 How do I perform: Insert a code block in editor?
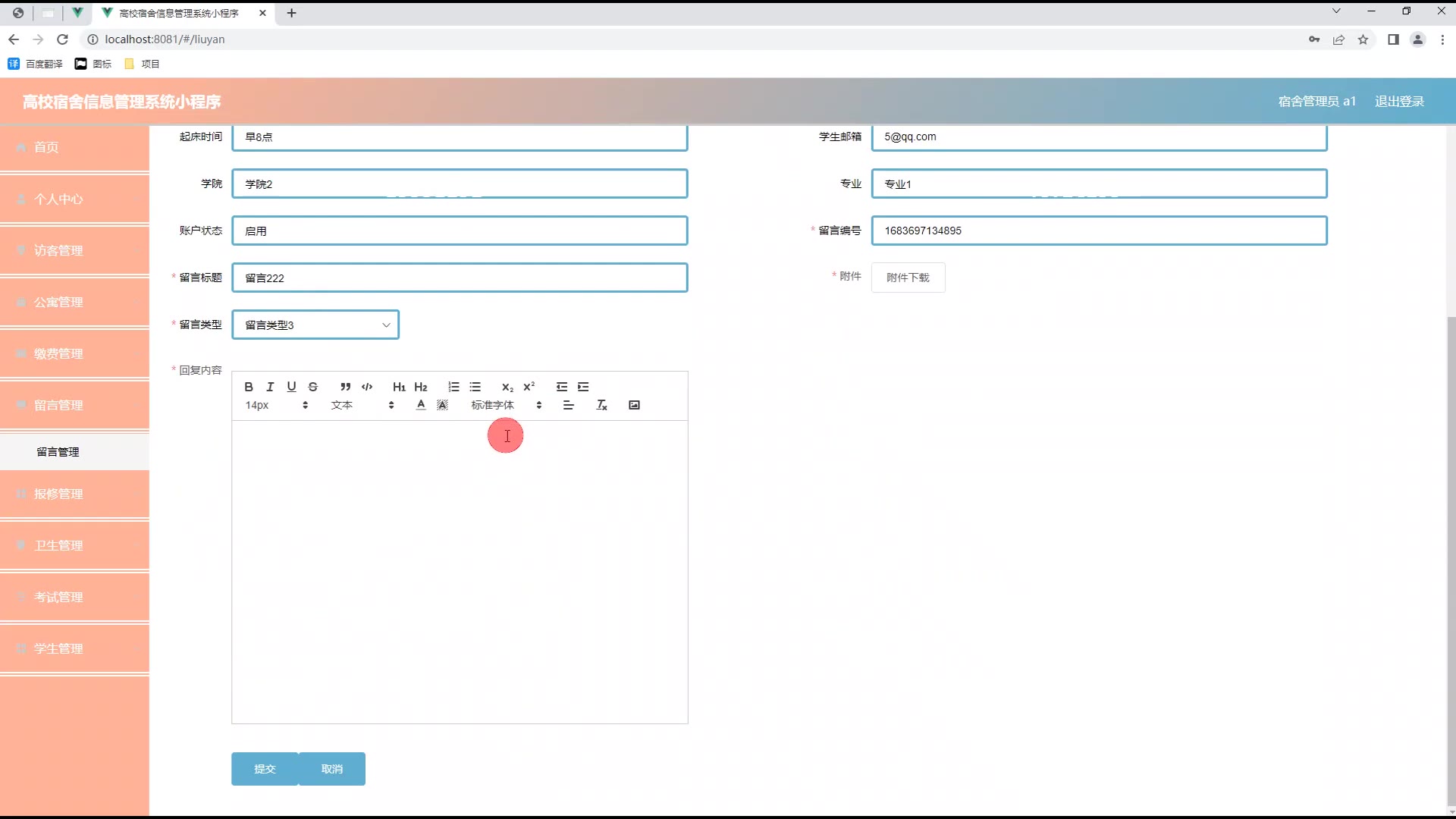pyautogui.click(x=367, y=387)
